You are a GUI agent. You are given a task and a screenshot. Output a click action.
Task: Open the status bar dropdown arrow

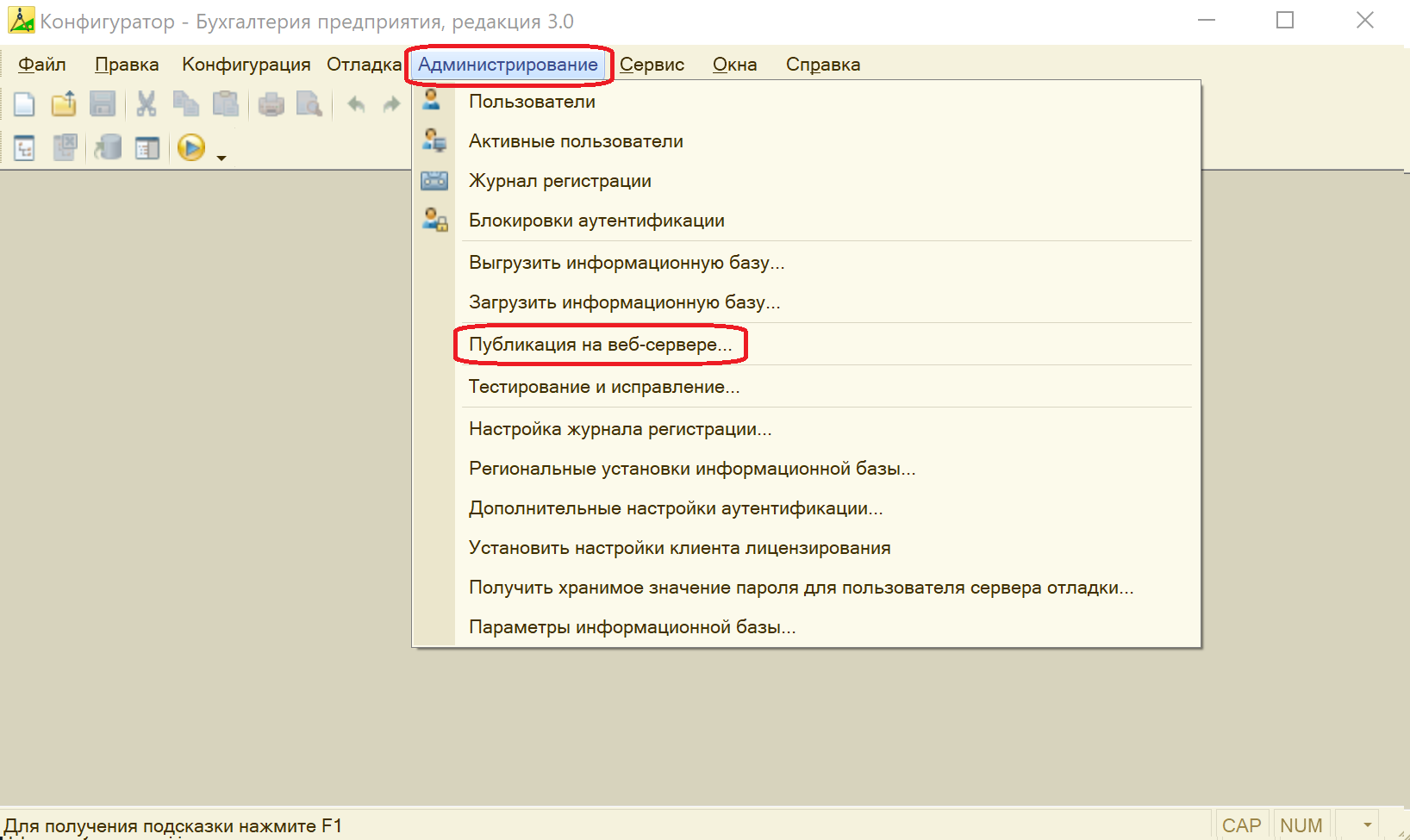point(1367,825)
